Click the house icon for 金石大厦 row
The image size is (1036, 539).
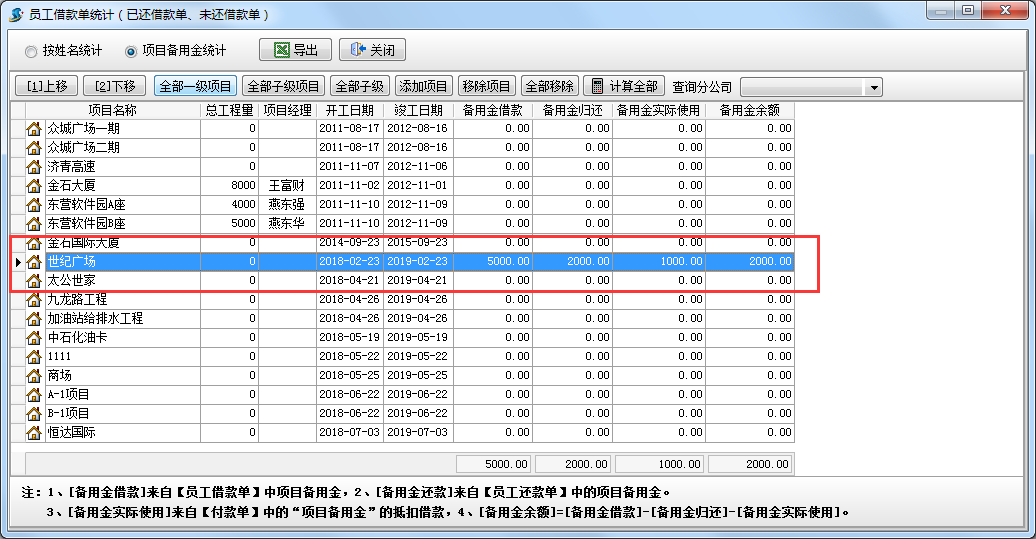click(x=33, y=186)
